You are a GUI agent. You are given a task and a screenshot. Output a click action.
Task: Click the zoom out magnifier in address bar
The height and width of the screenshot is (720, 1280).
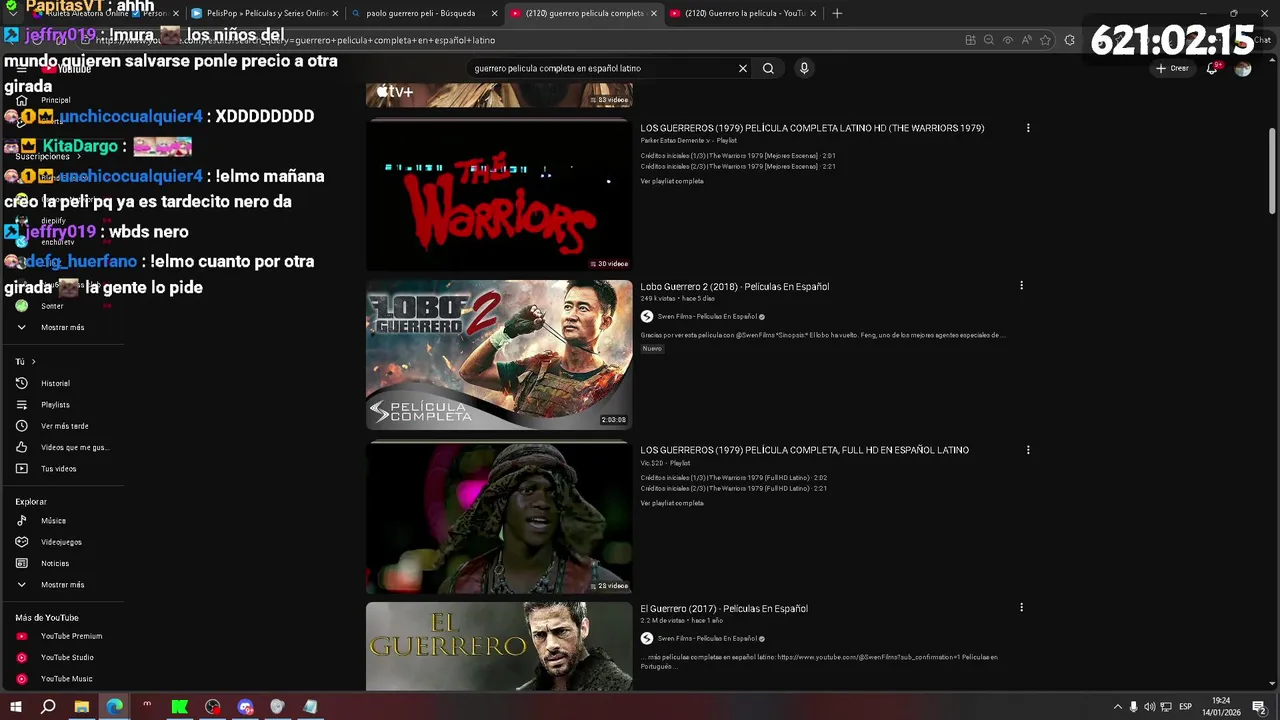click(x=989, y=40)
